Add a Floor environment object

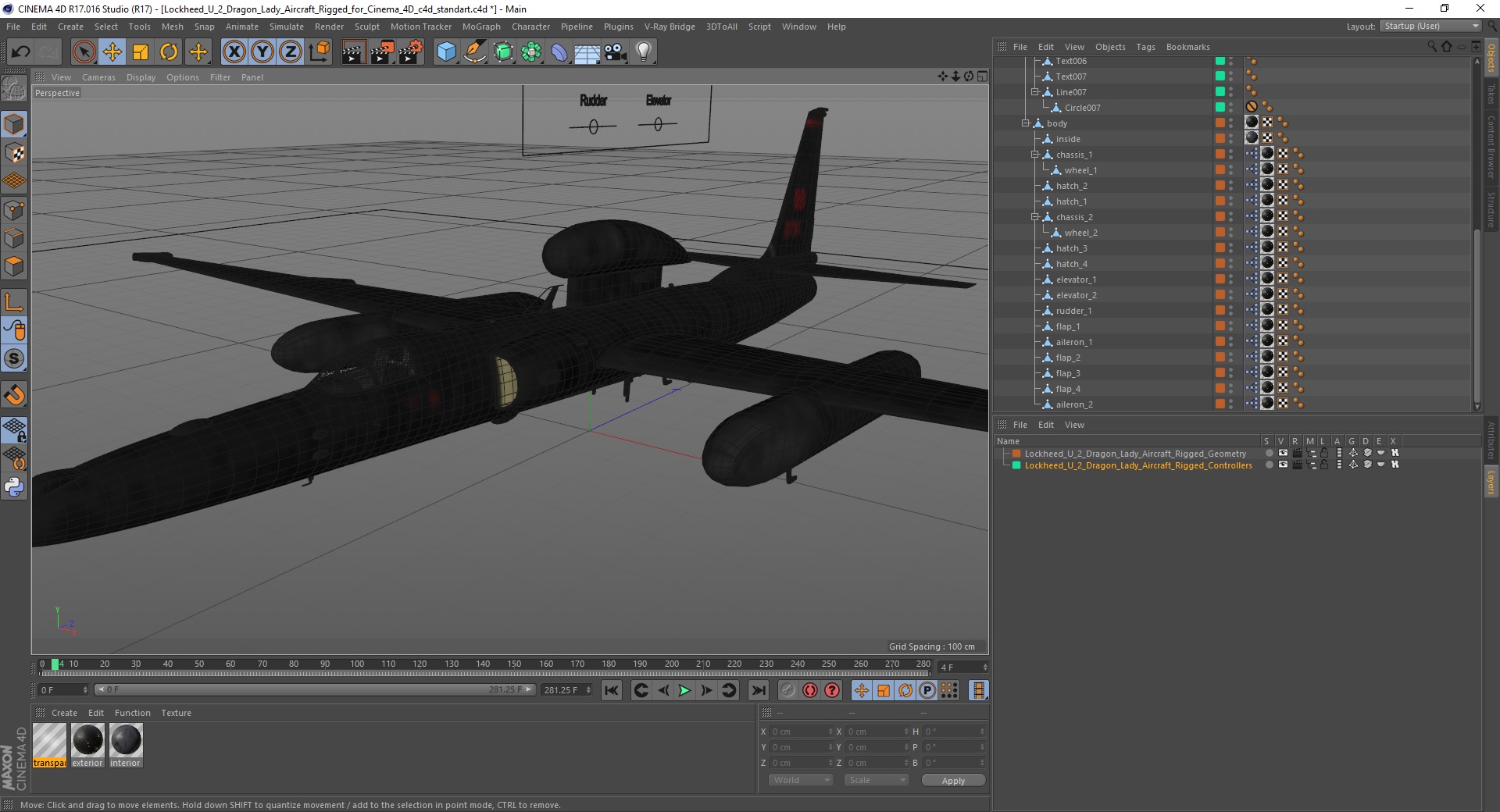pyautogui.click(x=587, y=52)
